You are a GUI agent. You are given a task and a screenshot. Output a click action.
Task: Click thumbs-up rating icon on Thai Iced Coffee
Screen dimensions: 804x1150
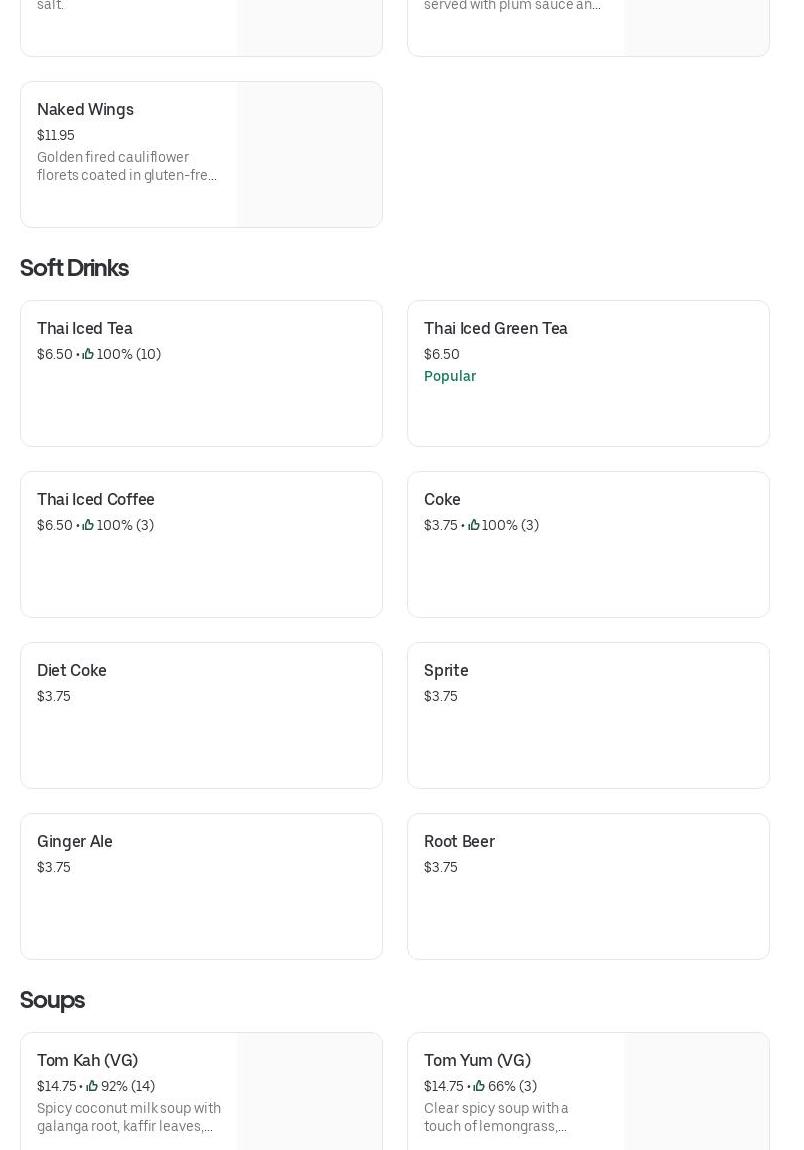pos(88,525)
